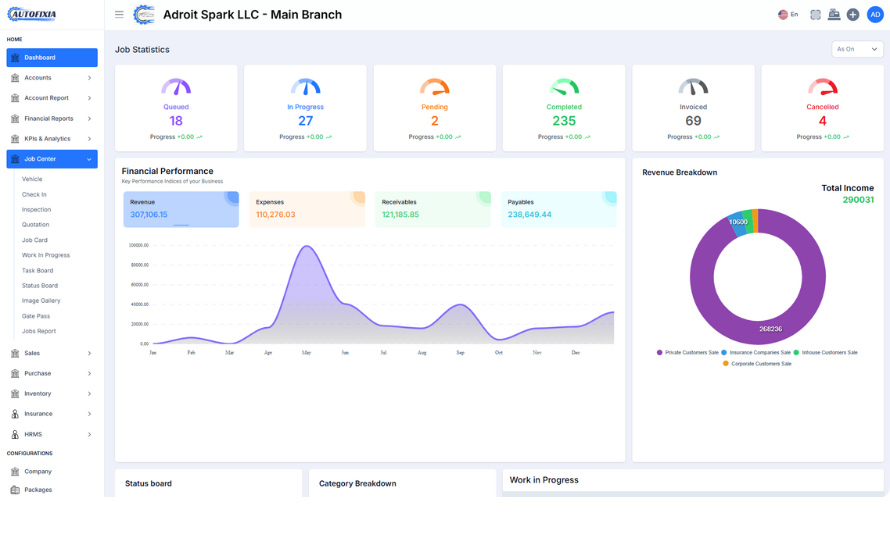Toggle Private Customers Sale legend series
The image size is (890, 550).
(x=690, y=352)
